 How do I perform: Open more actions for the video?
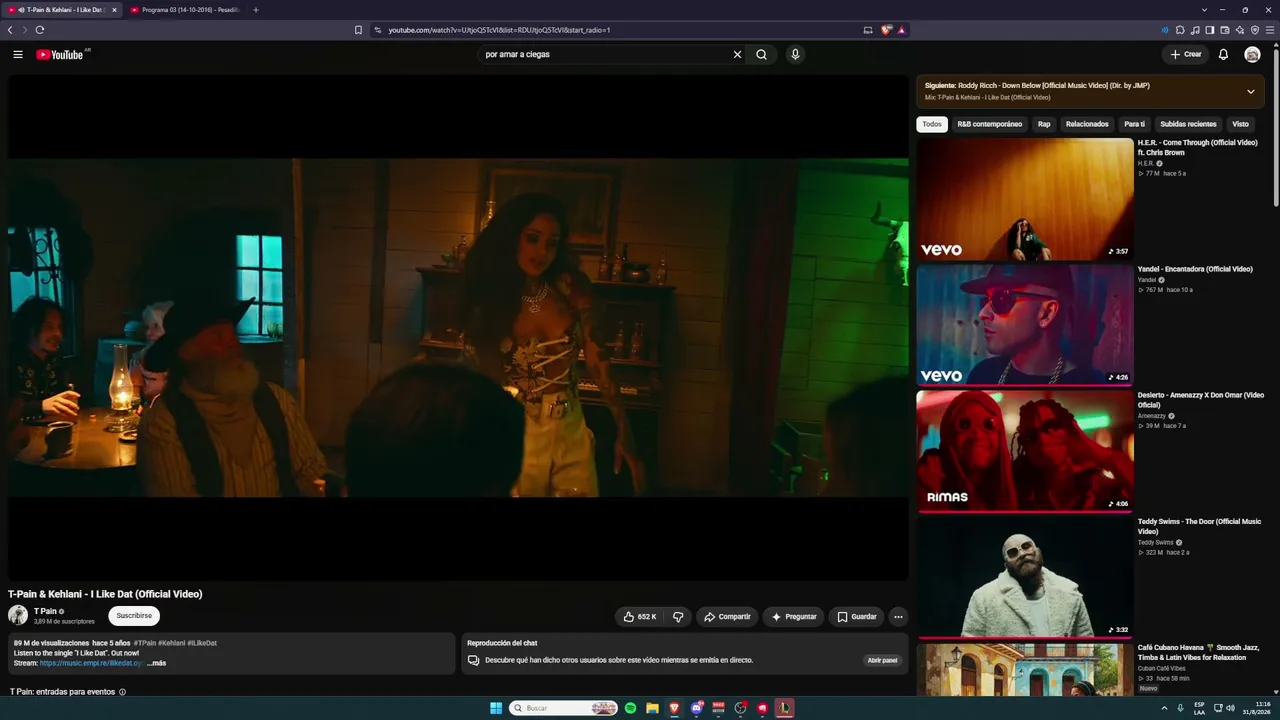tap(898, 617)
